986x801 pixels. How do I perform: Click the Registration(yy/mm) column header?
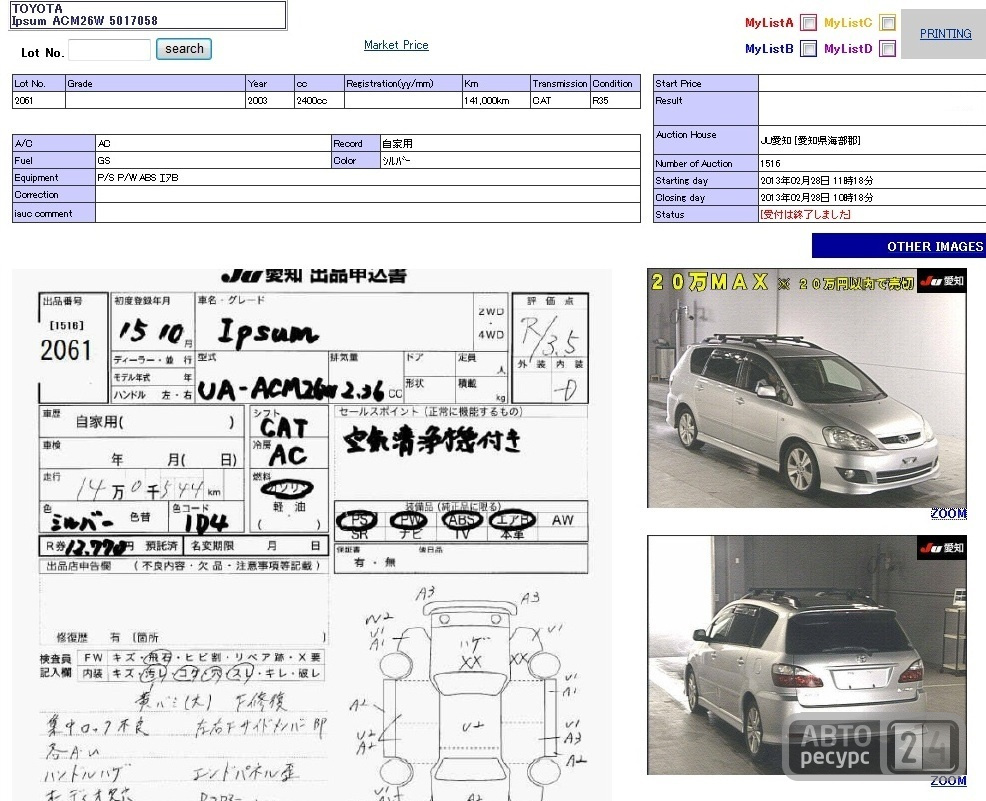pos(403,83)
